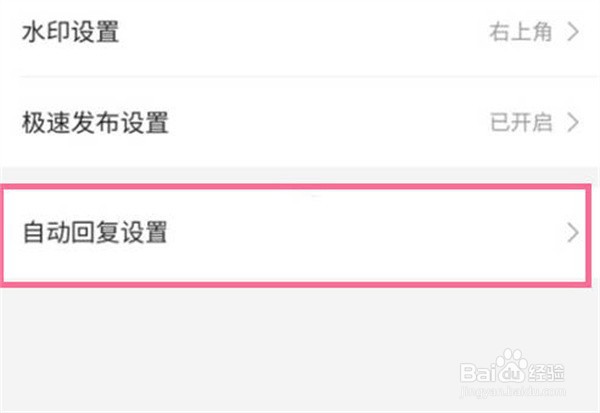Click the 极速发布设置 label text
The image size is (600, 413).
95,123
